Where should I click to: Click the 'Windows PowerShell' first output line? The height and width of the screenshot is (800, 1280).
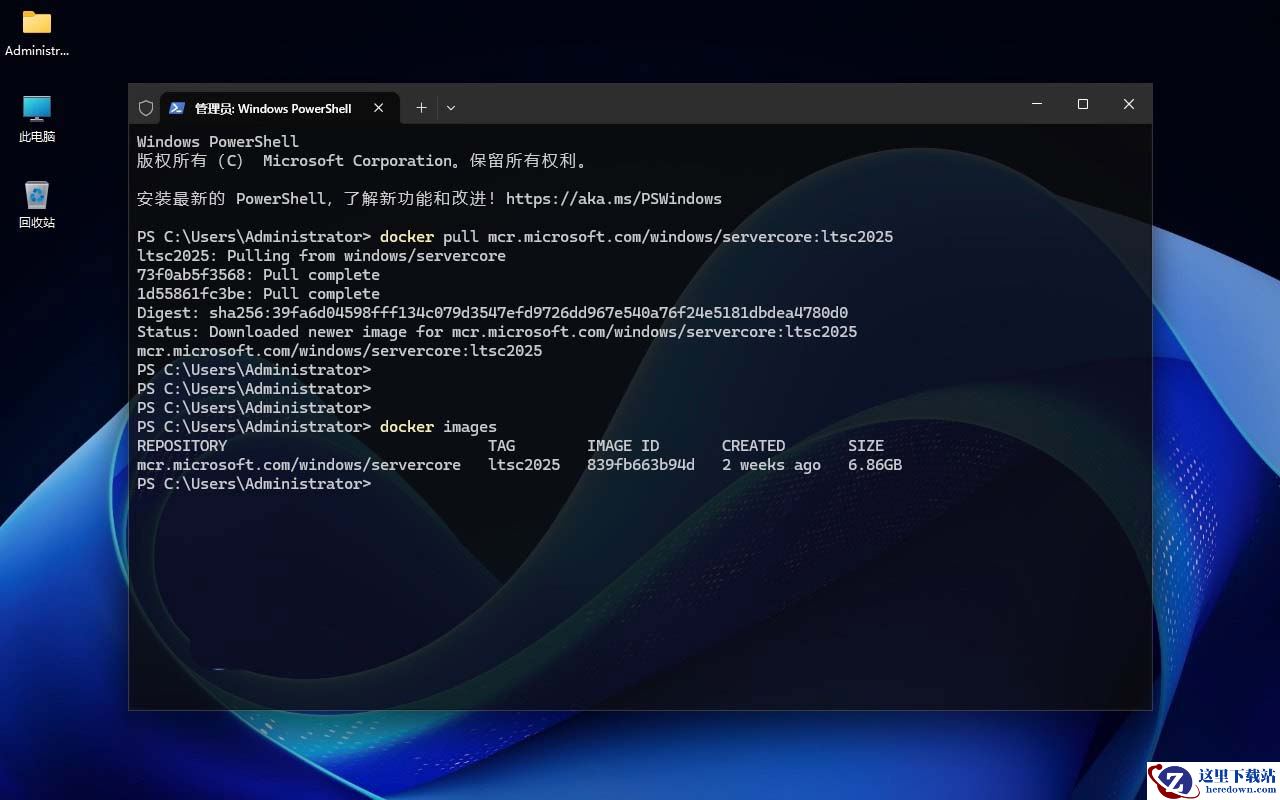218,142
